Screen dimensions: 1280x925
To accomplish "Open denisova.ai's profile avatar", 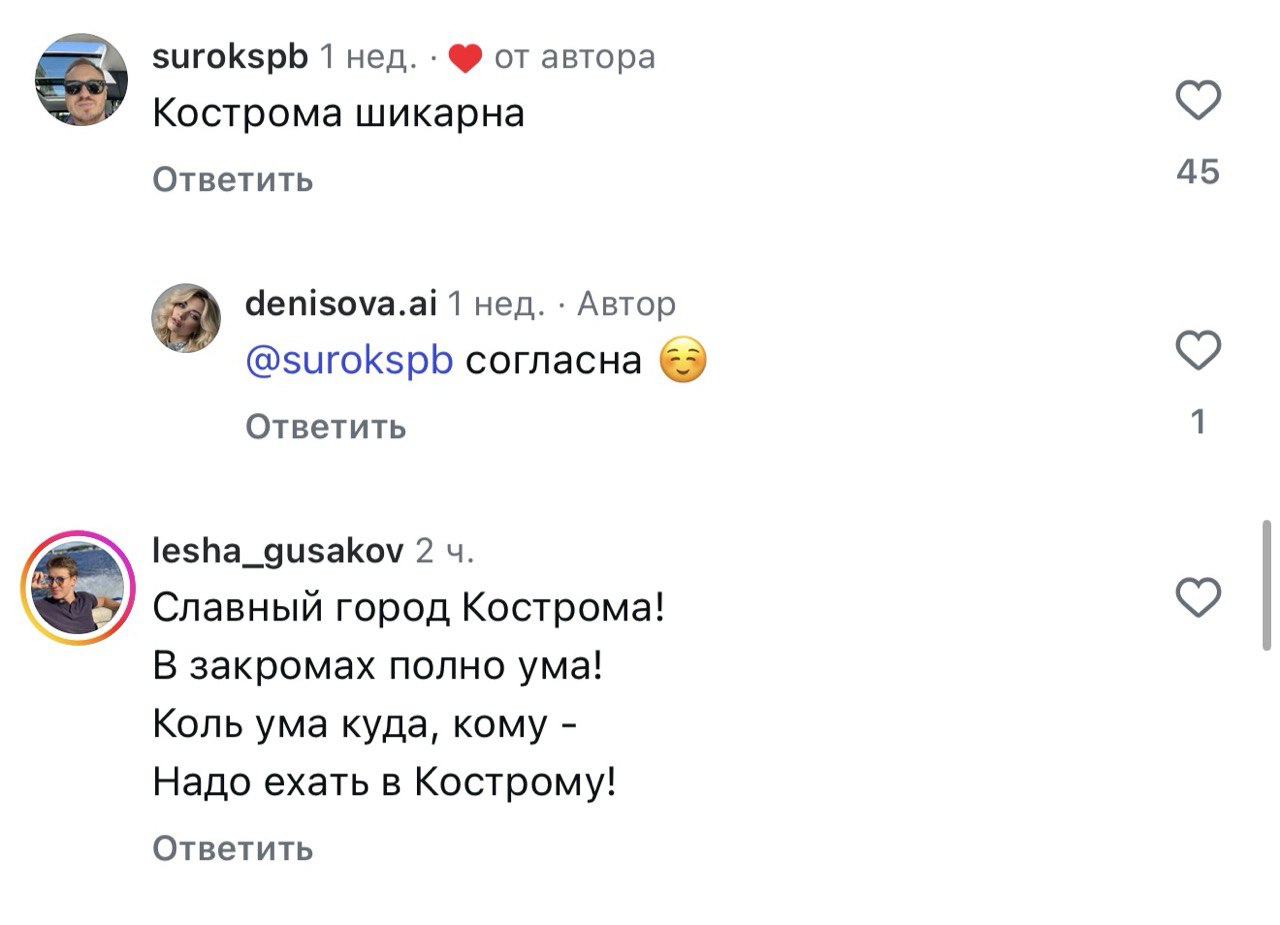I will [186, 317].
